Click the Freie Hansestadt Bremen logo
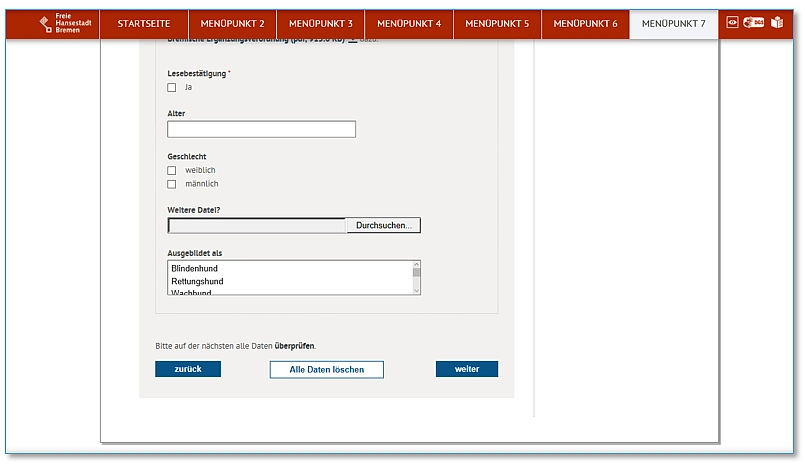Viewport: 805px width, 464px height. (62, 23)
